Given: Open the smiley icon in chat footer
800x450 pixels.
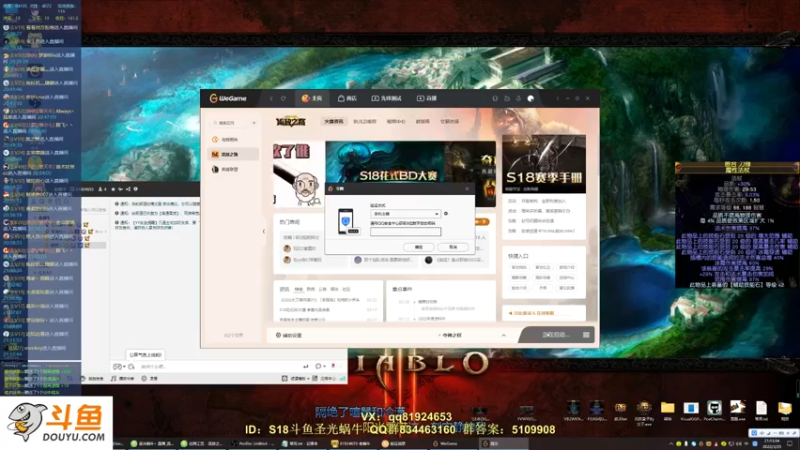Looking at the screenshot, I should (144, 379).
